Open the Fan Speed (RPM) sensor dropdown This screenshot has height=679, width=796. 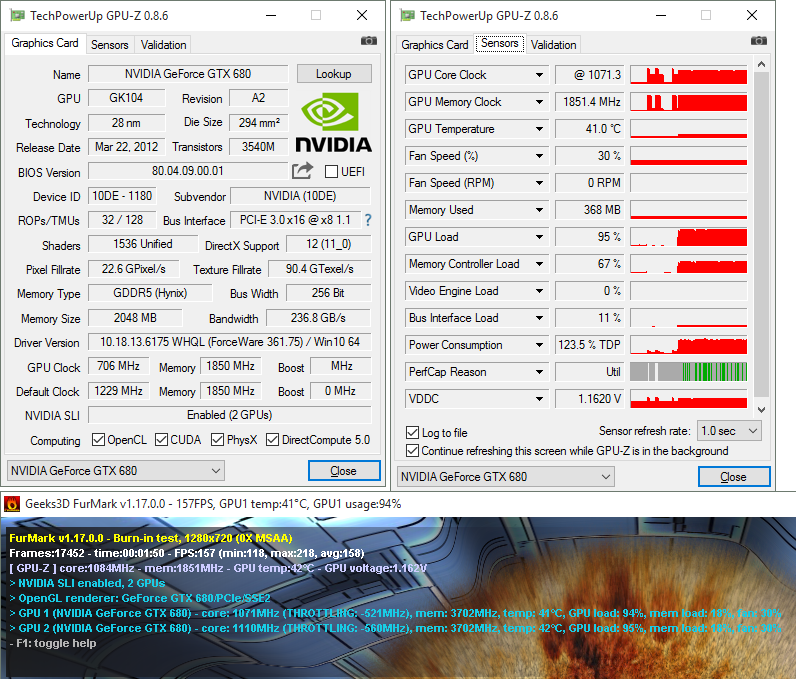539,183
